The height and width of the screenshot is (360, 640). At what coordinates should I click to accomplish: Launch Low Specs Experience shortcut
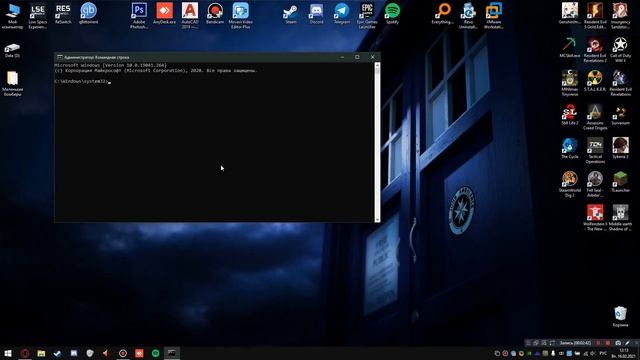pyautogui.click(x=38, y=15)
